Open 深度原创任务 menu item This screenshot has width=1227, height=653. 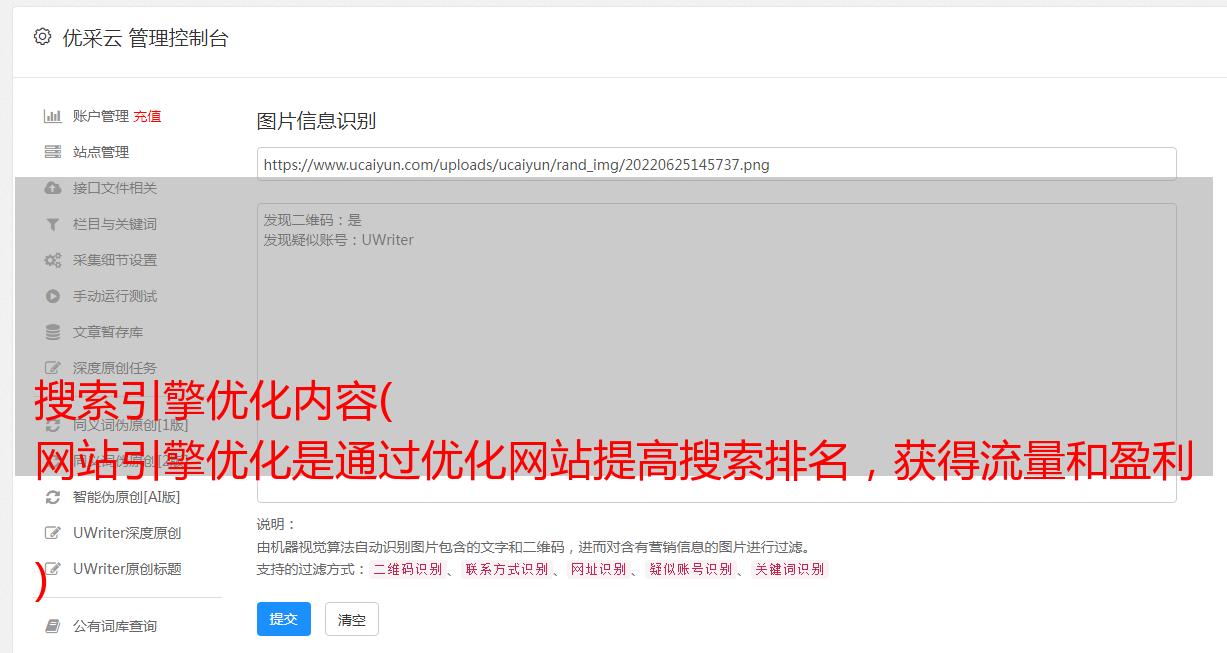115,368
